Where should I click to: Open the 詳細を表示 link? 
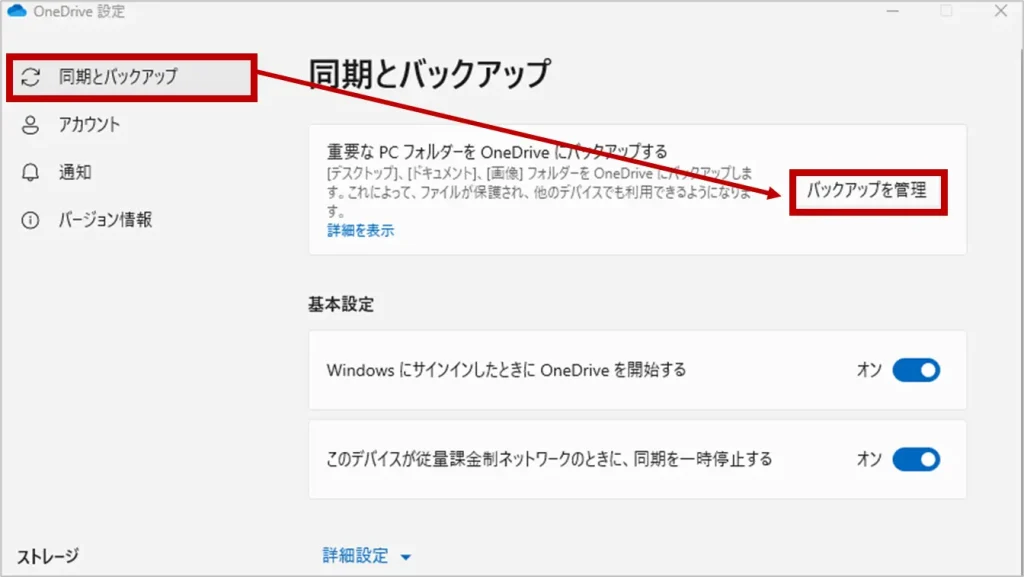[x=360, y=230]
